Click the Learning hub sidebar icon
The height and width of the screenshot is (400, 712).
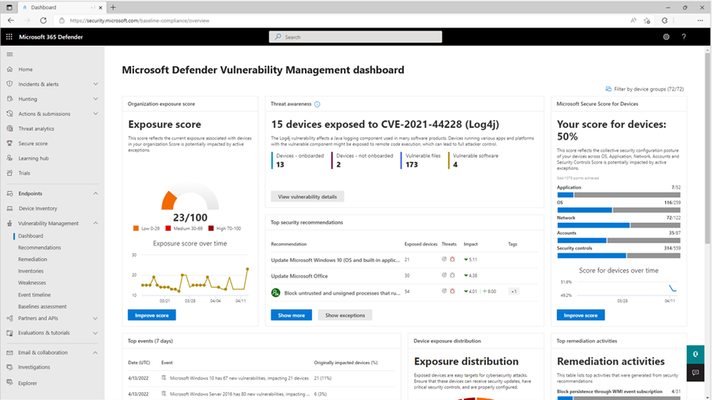pyautogui.click(x=10, y=158)
